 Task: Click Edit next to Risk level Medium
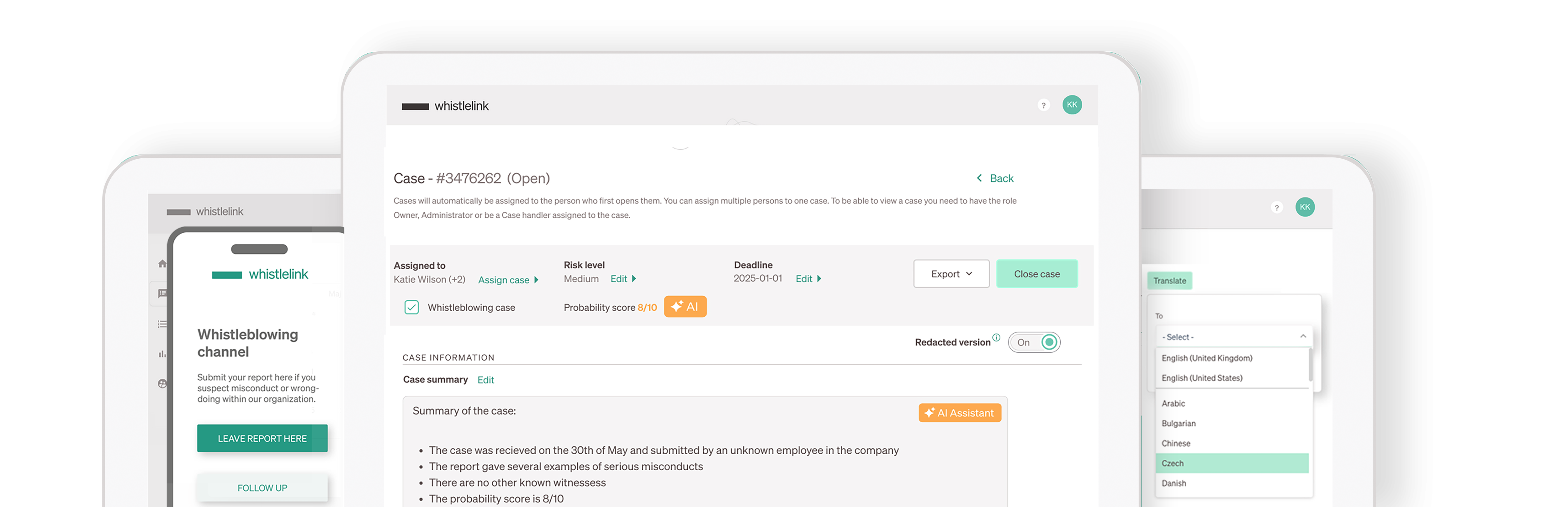623,279
